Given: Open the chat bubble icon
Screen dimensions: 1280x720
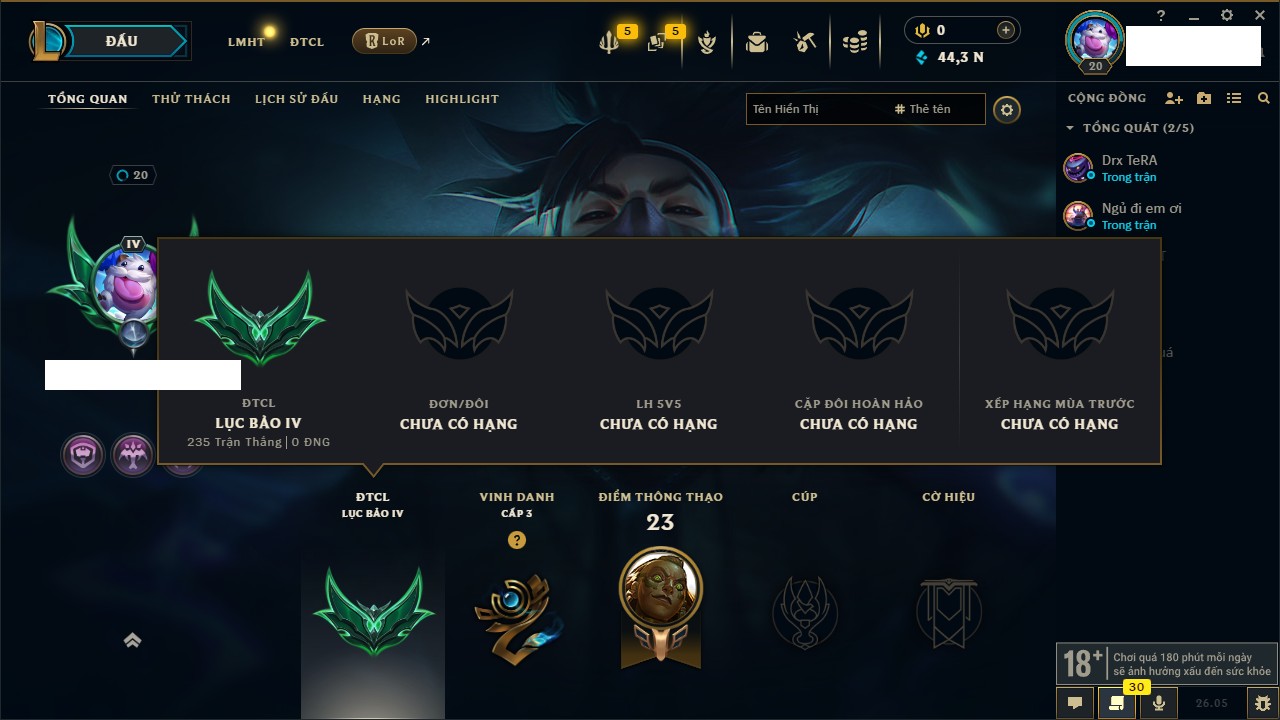Looking at the screenshot, I should (x=1075, y=703).
